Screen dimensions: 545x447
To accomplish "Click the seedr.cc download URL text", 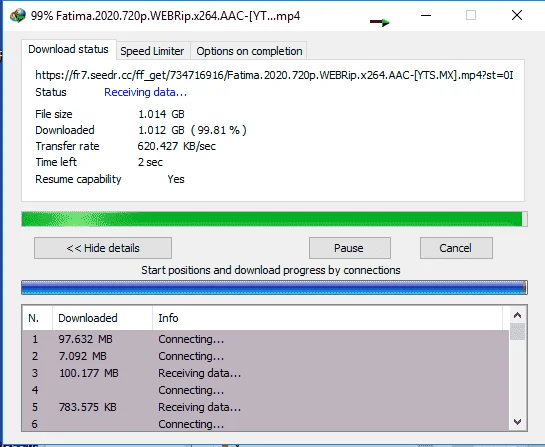I will click(x=274, y=75).
